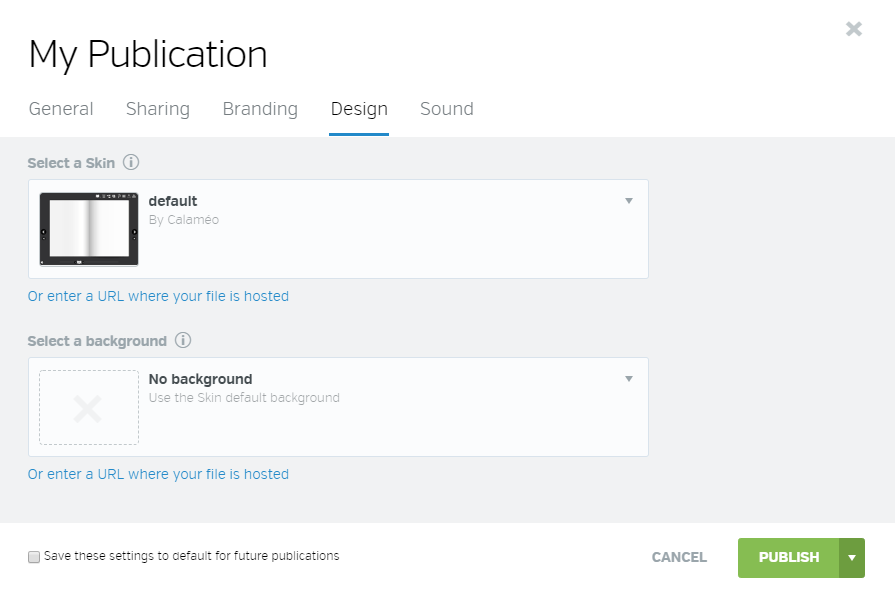This screenshot has height=592, width=895.
Task: Click the 'No background' option text
Action: [x=200, y=379]
